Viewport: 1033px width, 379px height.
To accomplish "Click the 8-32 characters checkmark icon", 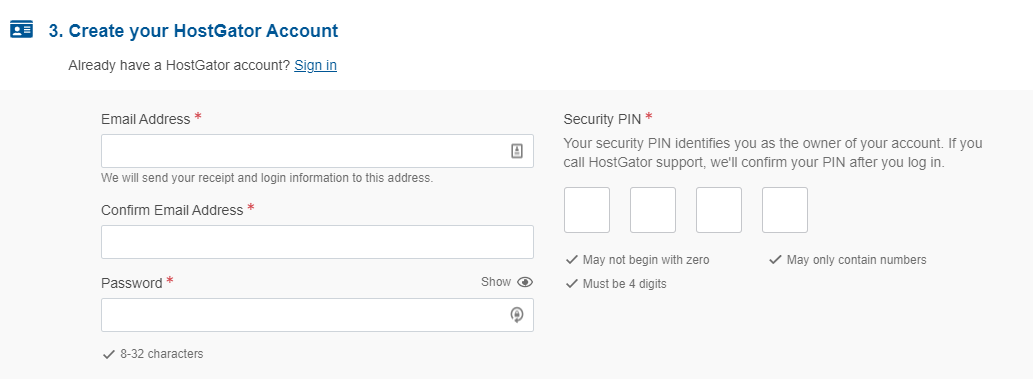I will (x=109, y=355).
